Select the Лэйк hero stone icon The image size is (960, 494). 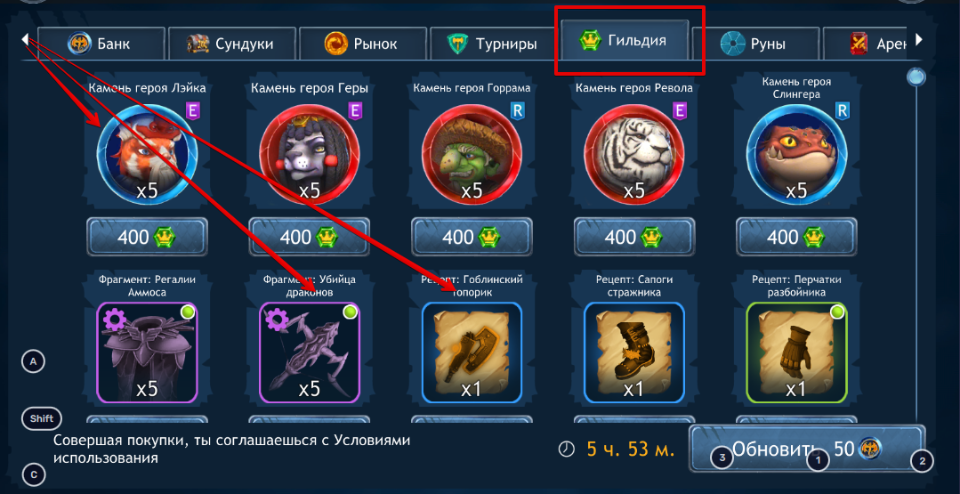148,154
